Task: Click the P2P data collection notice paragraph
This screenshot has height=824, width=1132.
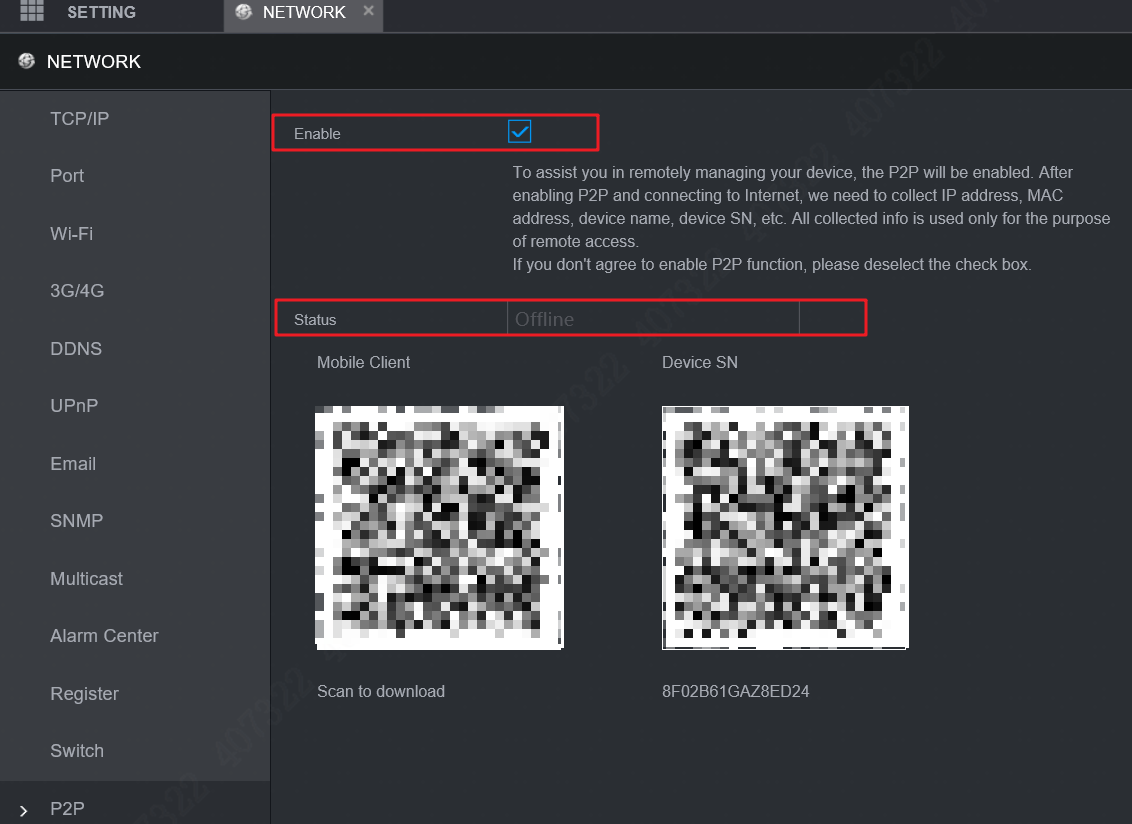Action: coord(811,218)
